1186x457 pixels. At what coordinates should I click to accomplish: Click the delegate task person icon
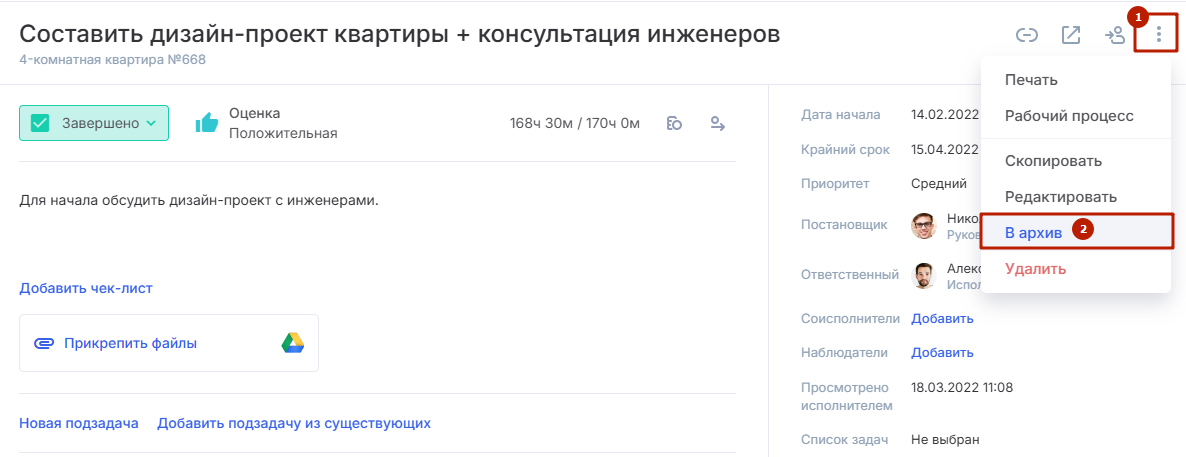point(1115,36)
